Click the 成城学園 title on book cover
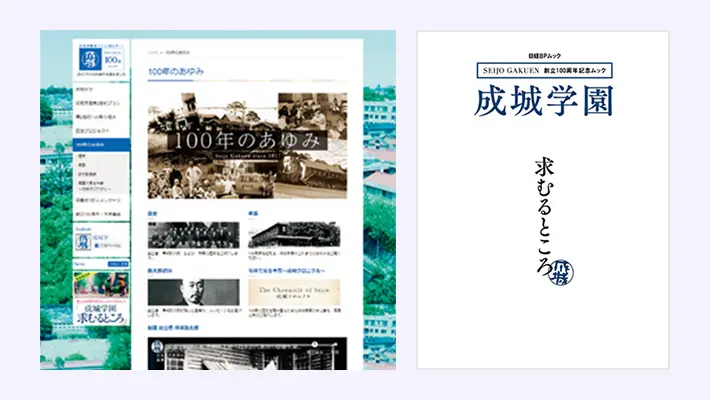710x400 pixels. point(543,101)
